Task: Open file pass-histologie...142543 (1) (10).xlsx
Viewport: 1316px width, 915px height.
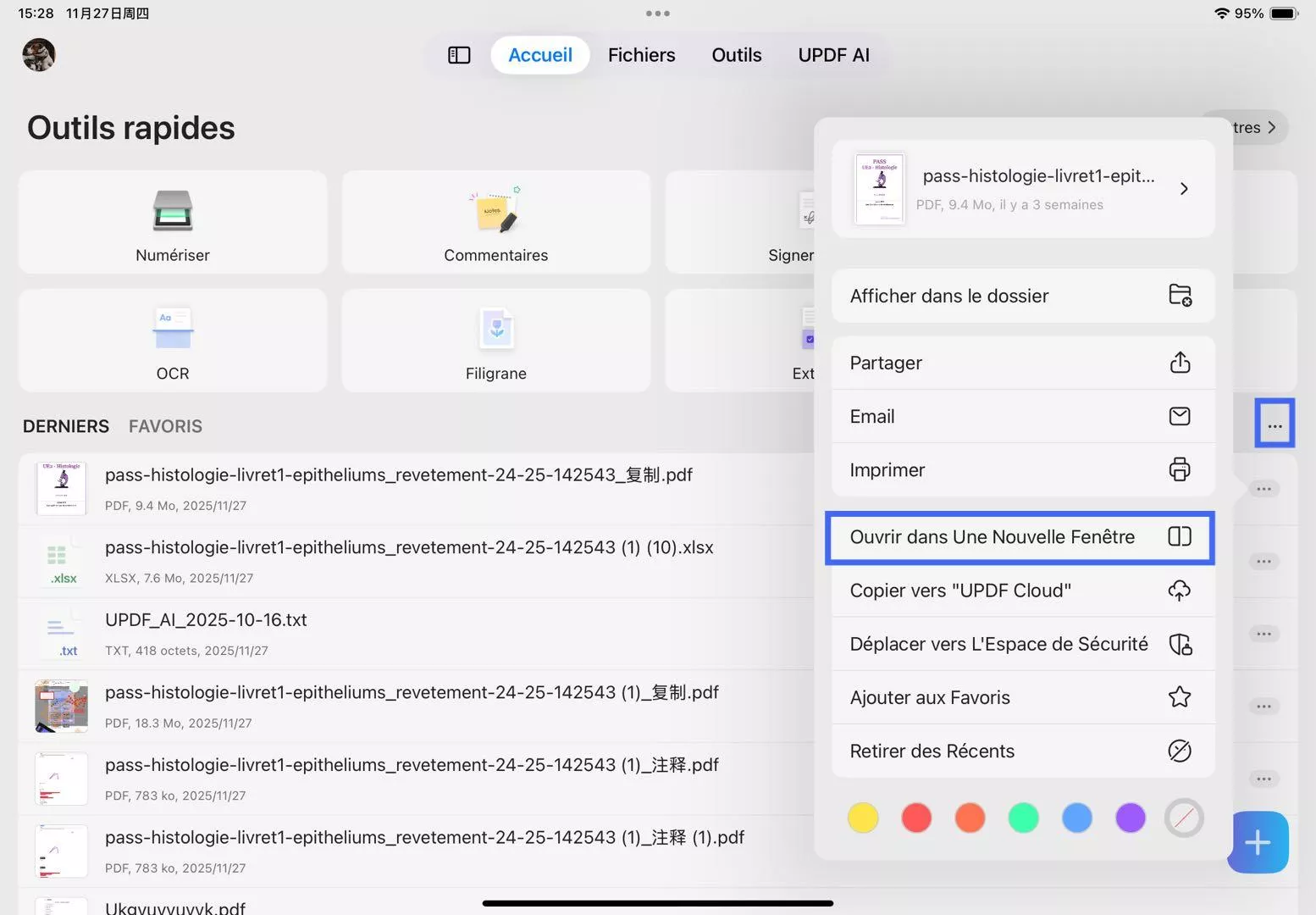Action: tap(409, 547)
